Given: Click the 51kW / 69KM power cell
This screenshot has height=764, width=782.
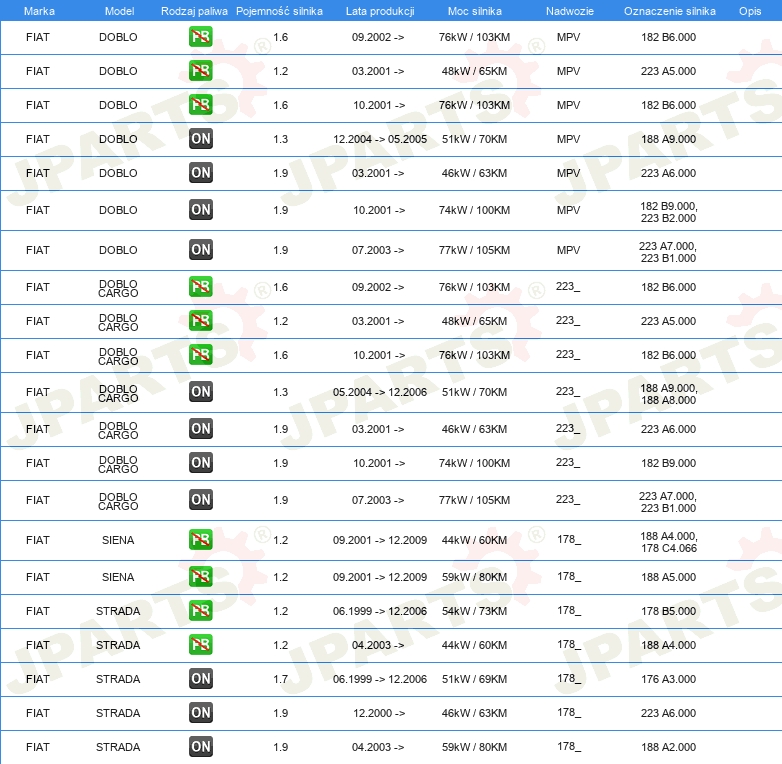Looking at the screenshot, I should [474, 679].
